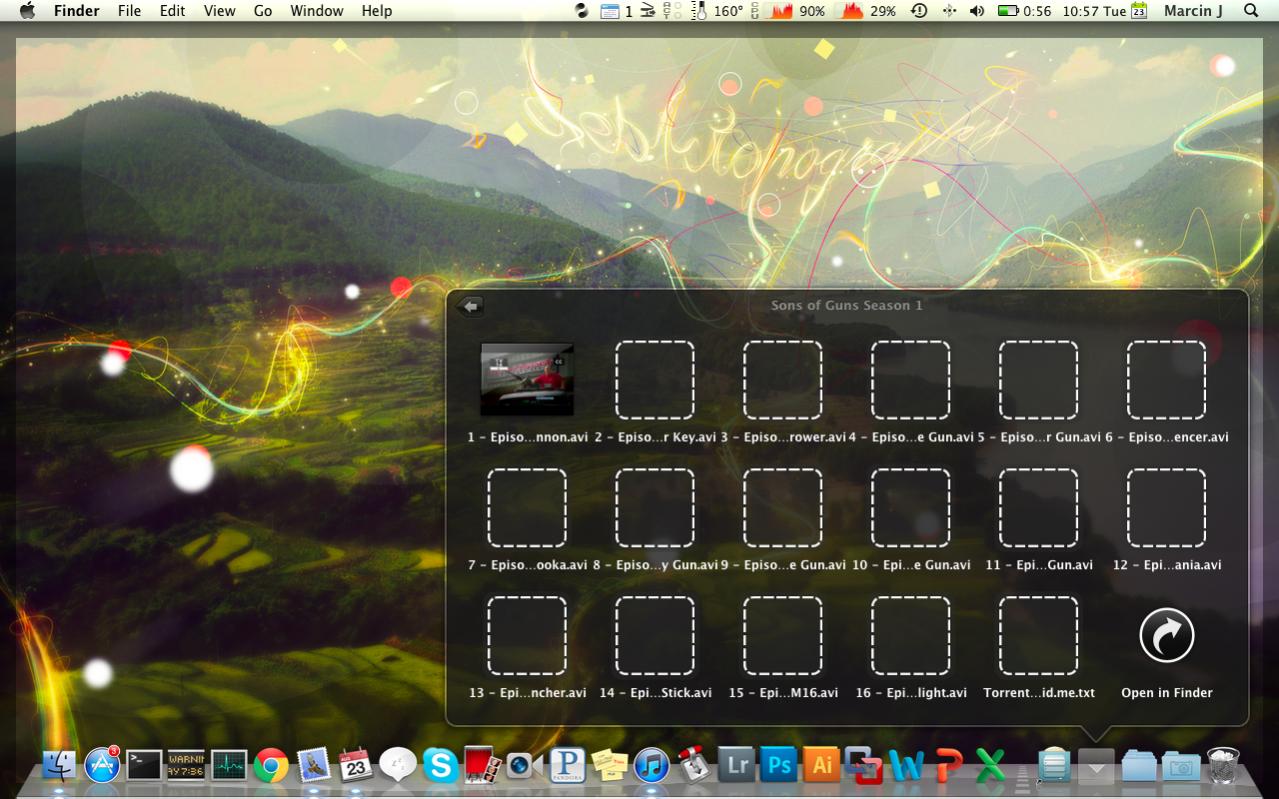
Task: Open the Marcin J user menu
Action: pyautogui.click(x=1193, y=11)
